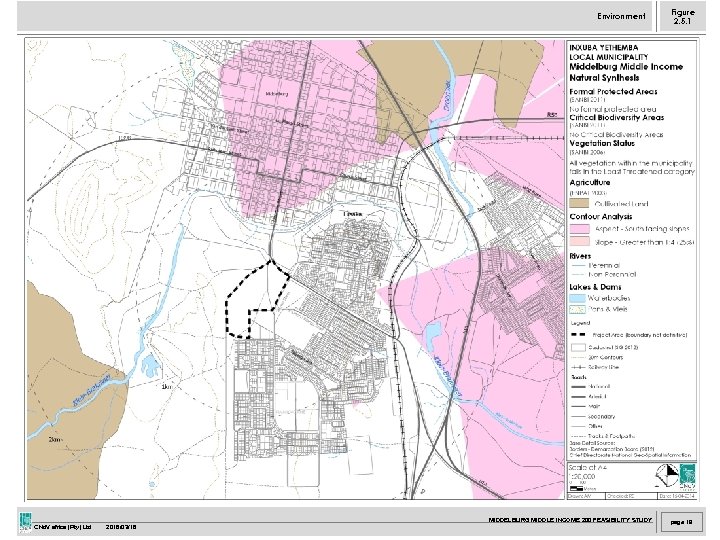Click the National road legend line
Image resolution: width=720 pixels, height=540 pixels.
pos(579,387)
